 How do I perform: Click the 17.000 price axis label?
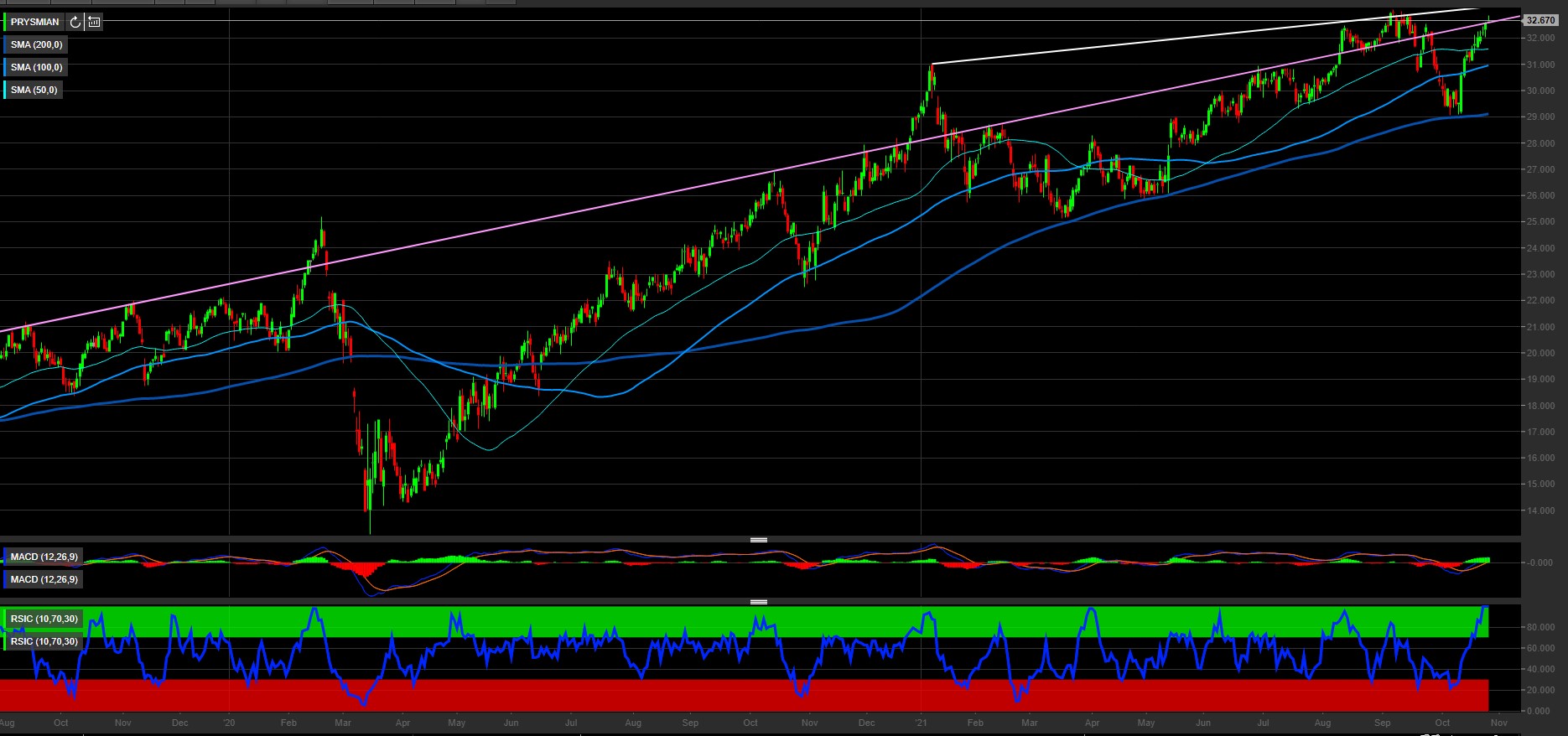(1541, 432)
